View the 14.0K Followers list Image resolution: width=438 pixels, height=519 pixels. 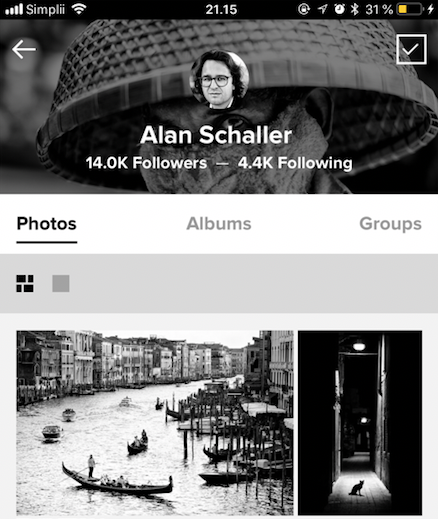point(146,163)
